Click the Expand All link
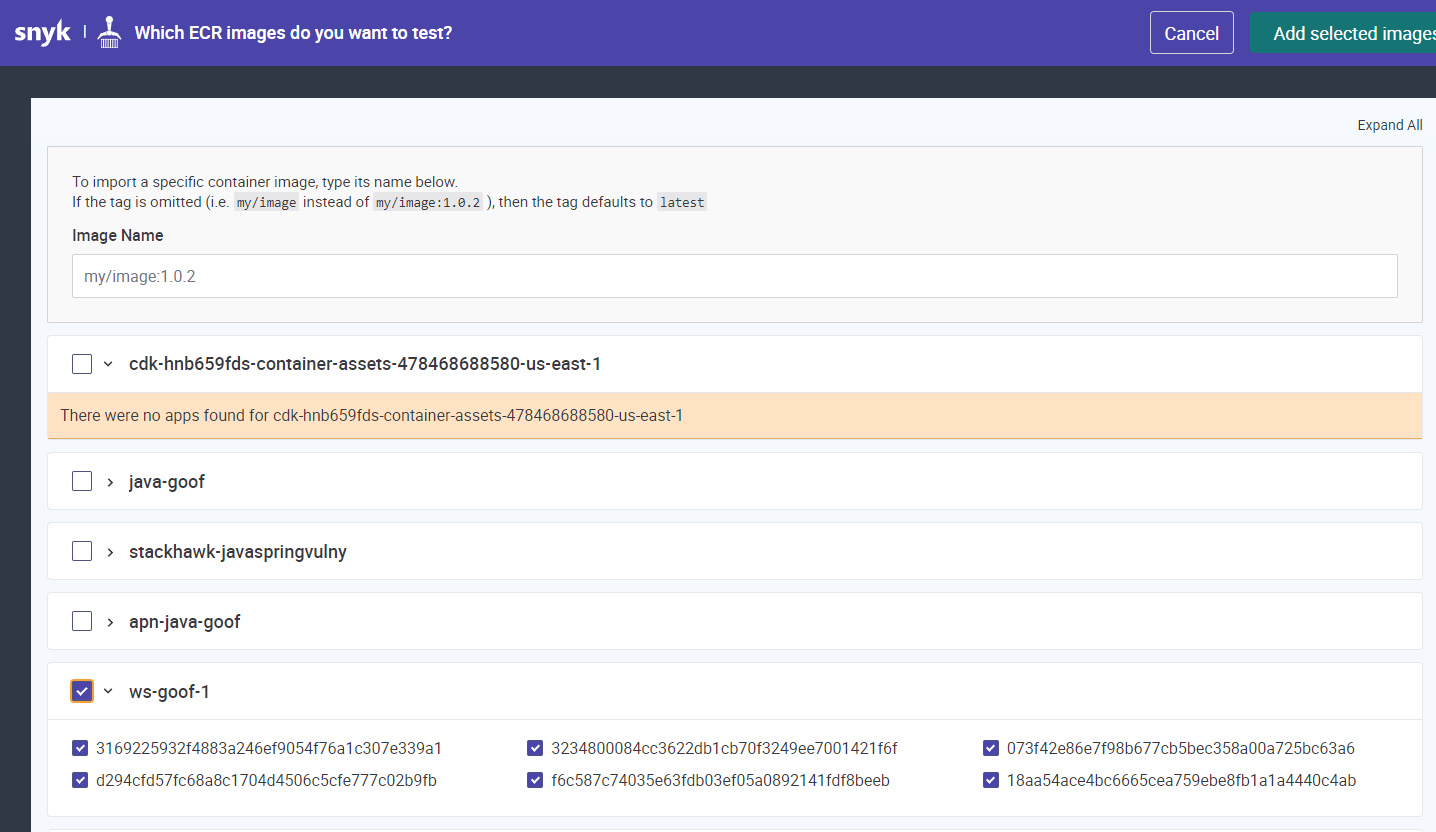Viewport: 1436px width, 832px height. pyautogui.click(x=1389, y=125)
